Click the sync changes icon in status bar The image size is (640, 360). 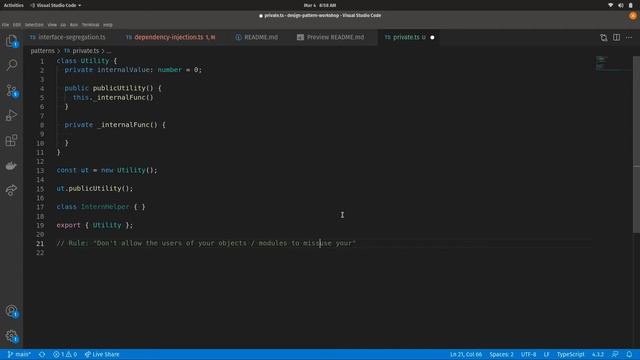click(42, 354)
